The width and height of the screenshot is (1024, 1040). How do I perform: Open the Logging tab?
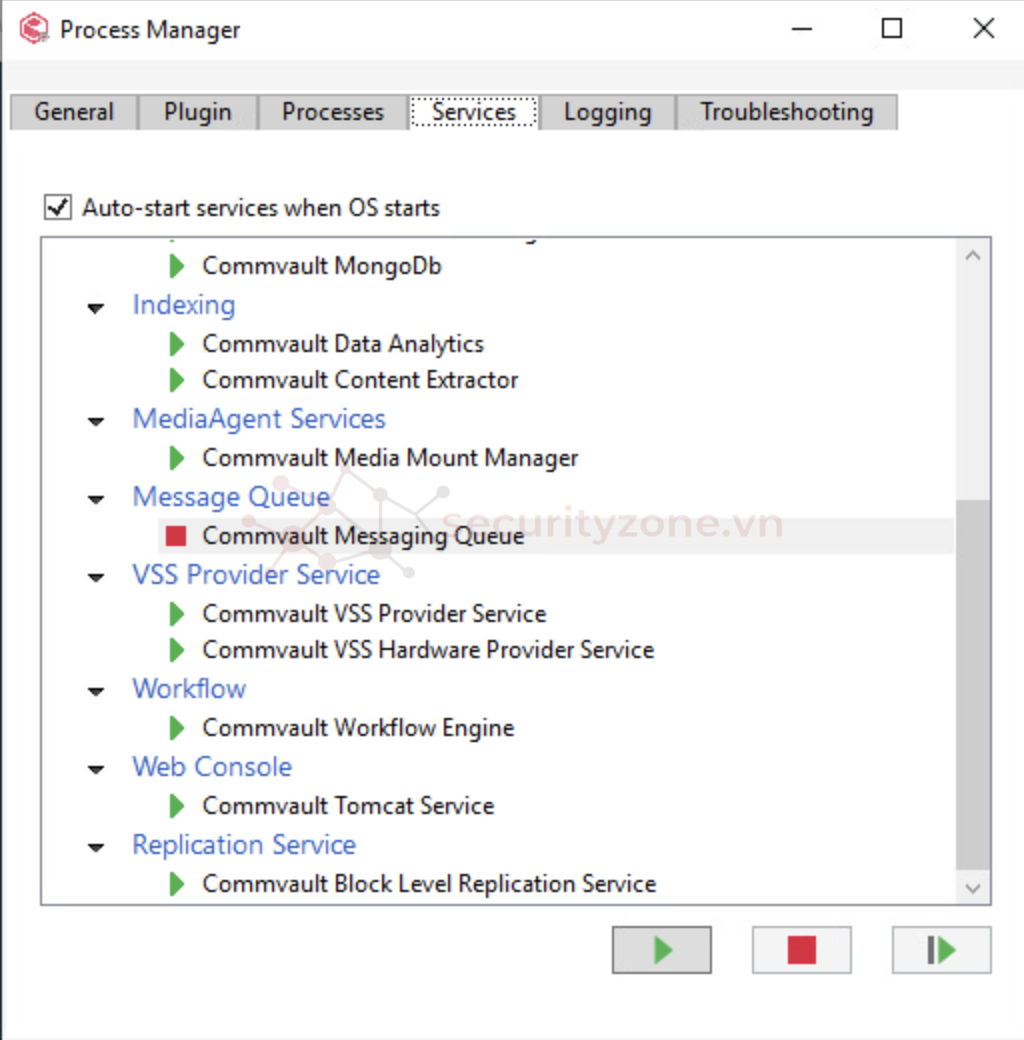pos(608,112)
